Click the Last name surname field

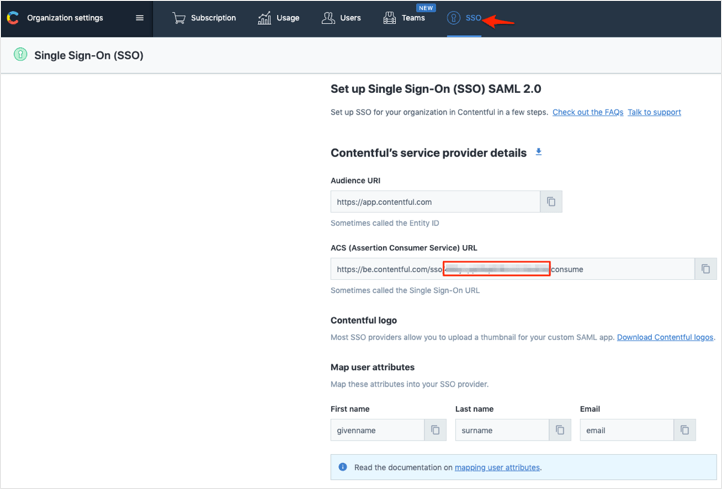(x=502, y=430)
